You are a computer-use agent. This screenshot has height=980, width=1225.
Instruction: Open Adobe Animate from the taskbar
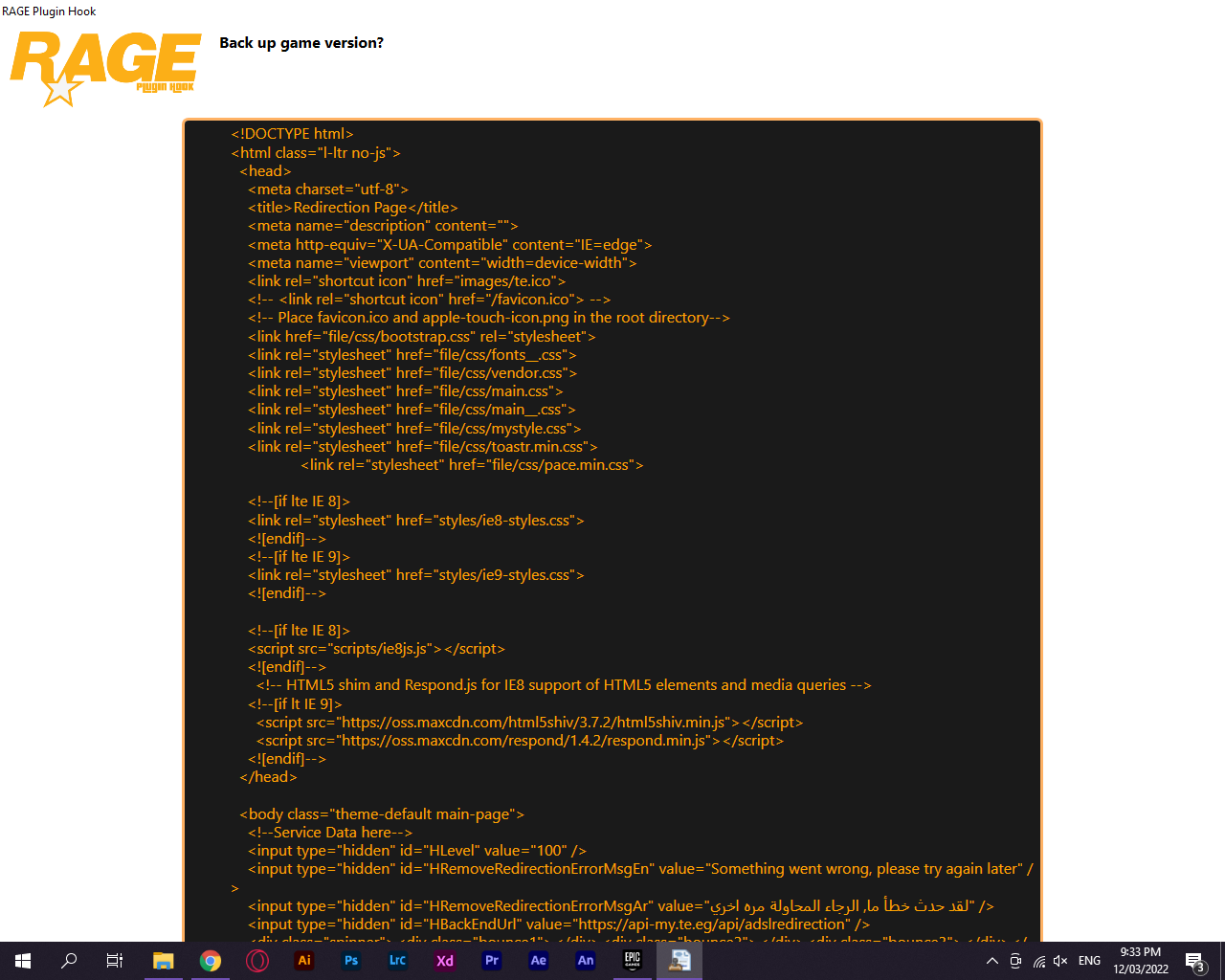(586, 961)
